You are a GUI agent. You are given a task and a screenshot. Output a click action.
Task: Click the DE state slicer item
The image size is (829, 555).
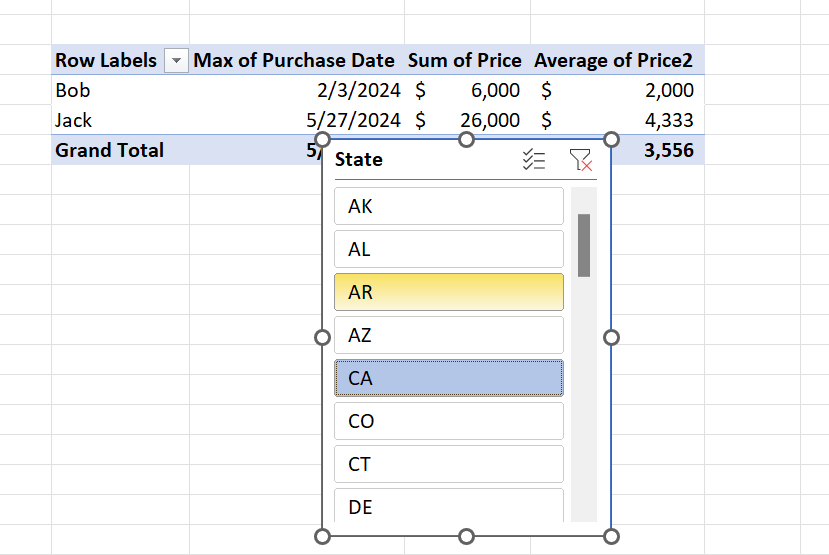(x=448, y=506)
